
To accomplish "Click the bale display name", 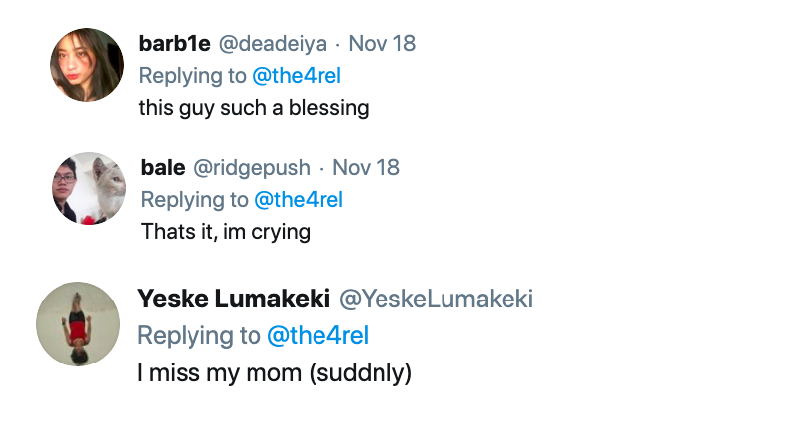I will [x=163, y=168].
